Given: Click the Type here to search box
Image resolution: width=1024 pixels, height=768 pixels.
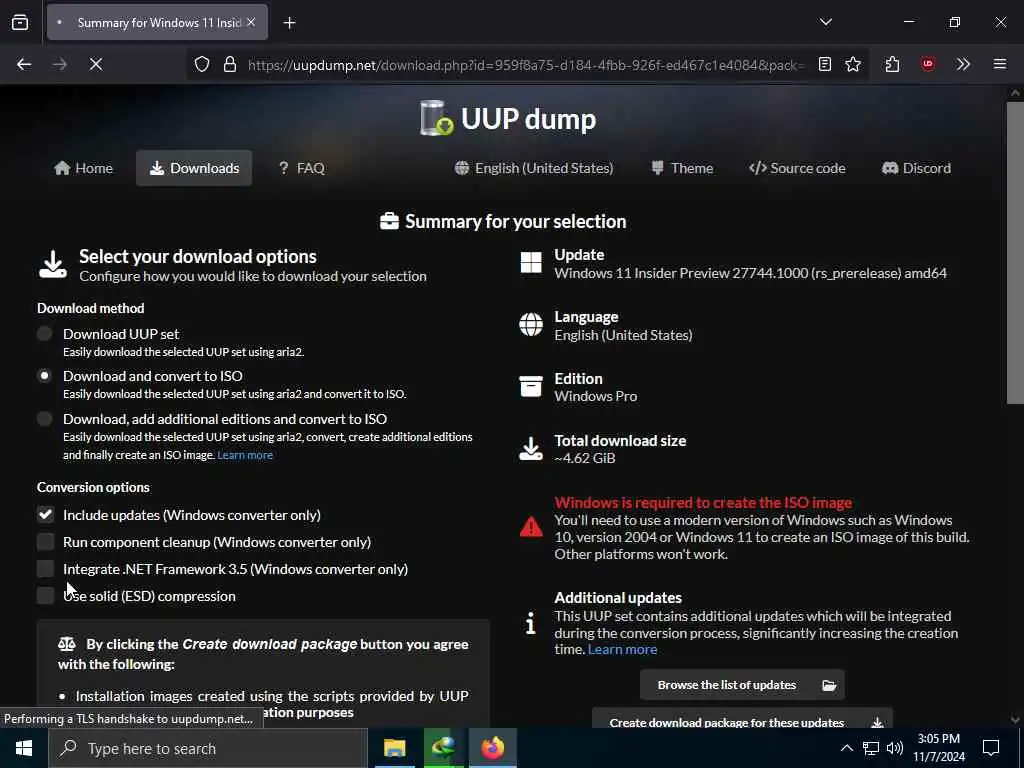Looking at the screenshot, I should coord(208,748).
